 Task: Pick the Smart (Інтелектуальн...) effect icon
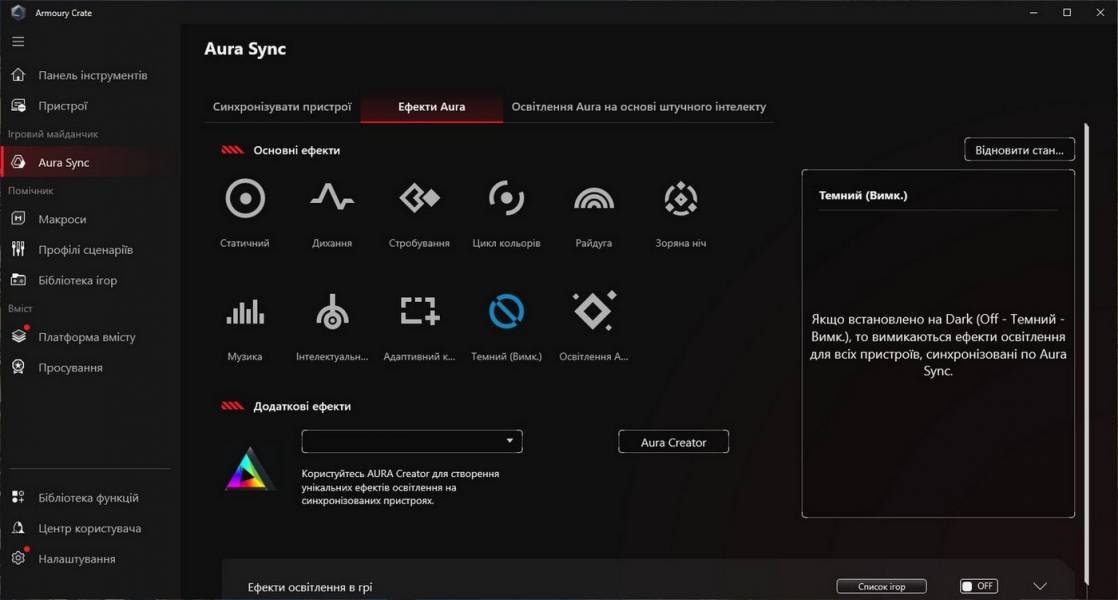(332, 311)
